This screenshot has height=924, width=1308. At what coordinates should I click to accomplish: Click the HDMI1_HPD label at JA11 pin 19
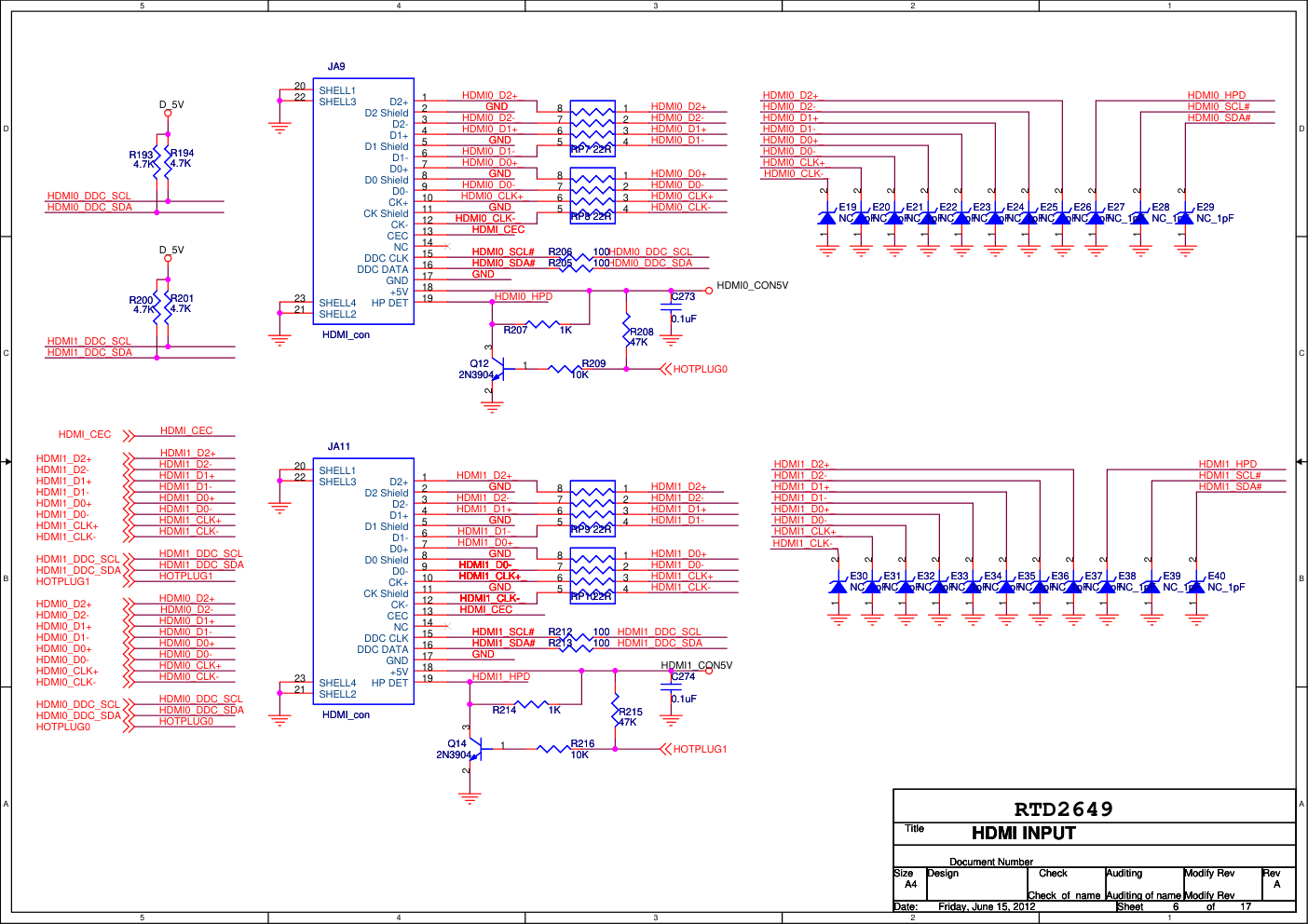click(x=501, y=676)
